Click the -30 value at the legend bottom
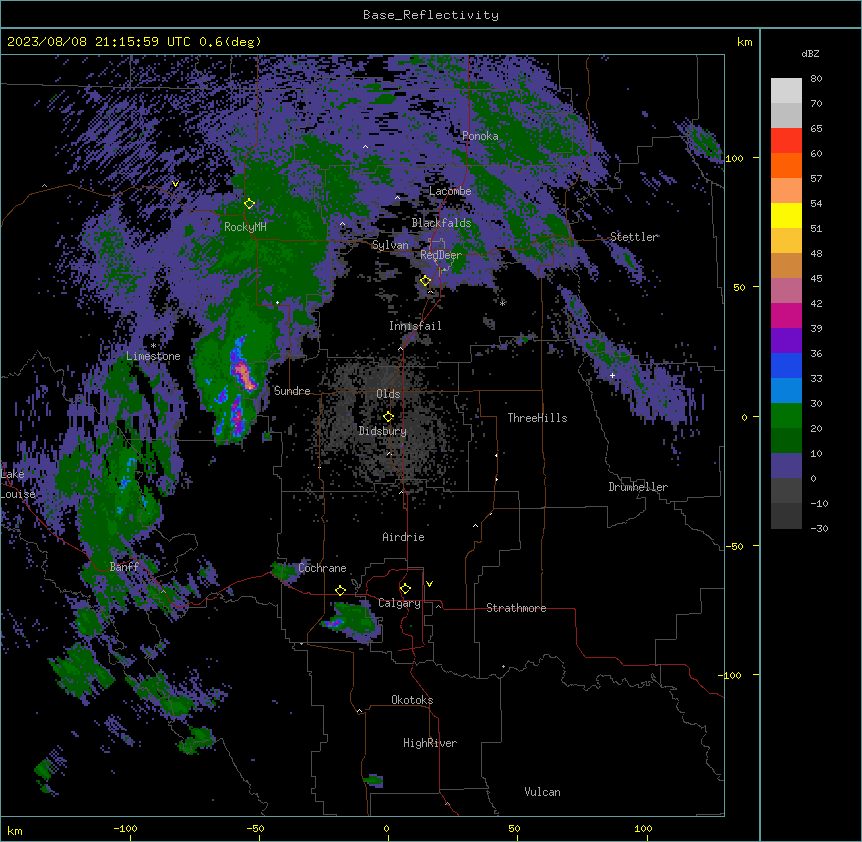This screenshot has width=862, height=842. (819, 529)
